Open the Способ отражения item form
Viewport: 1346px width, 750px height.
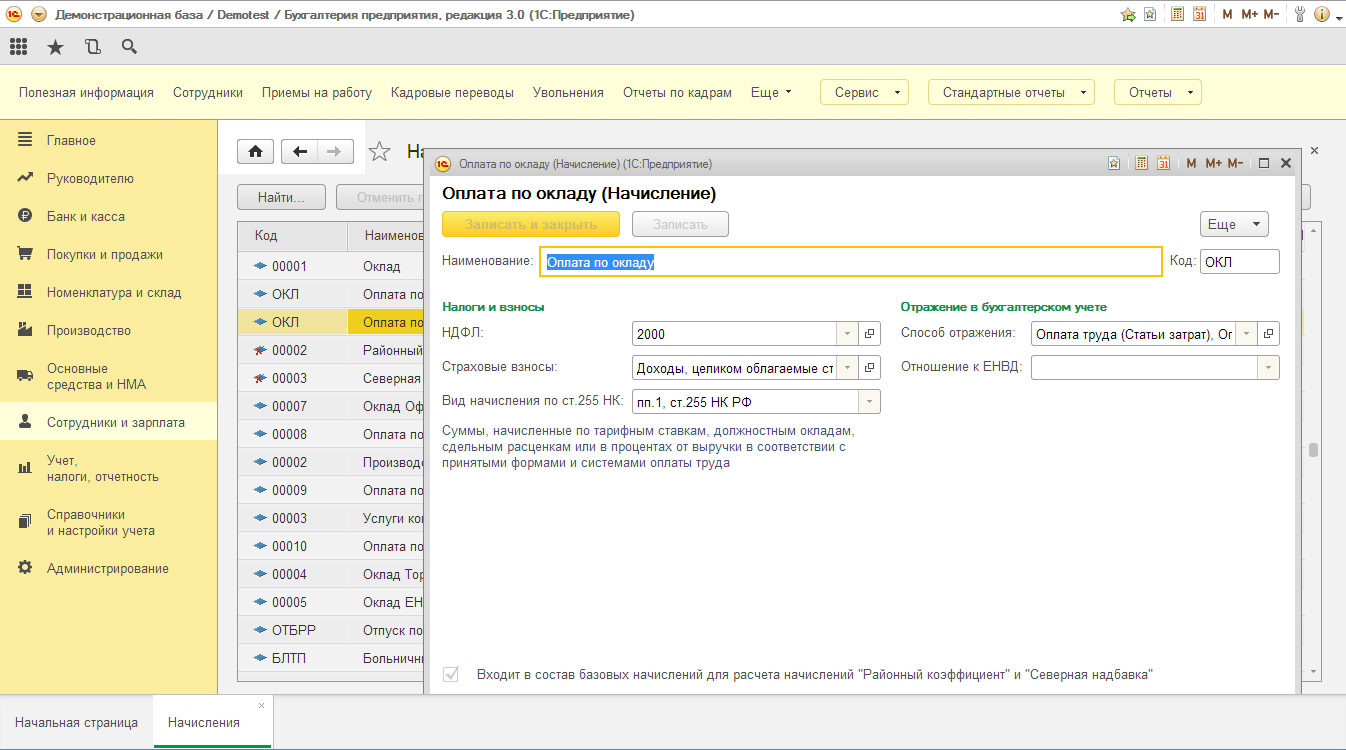(1269, 334)
